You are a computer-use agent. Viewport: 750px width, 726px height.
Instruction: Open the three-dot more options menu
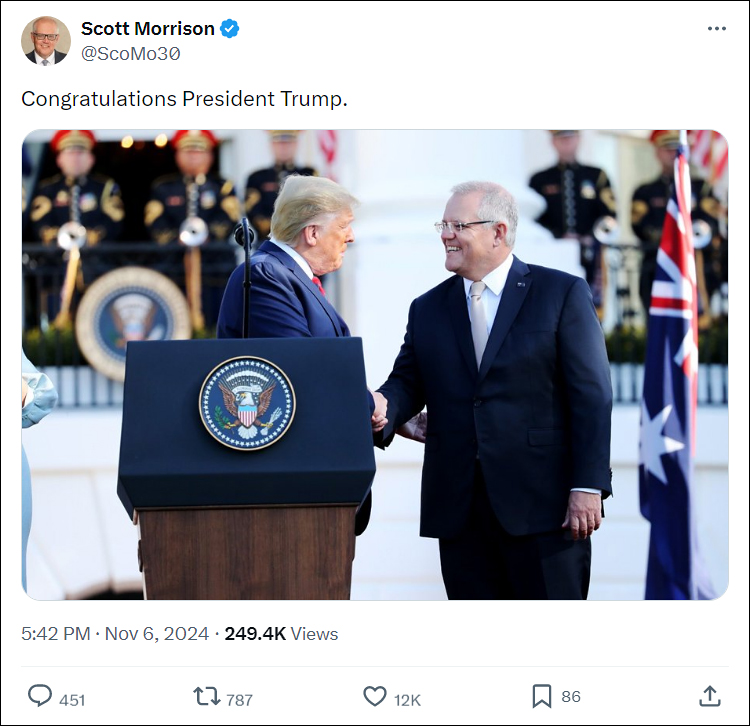717,29
